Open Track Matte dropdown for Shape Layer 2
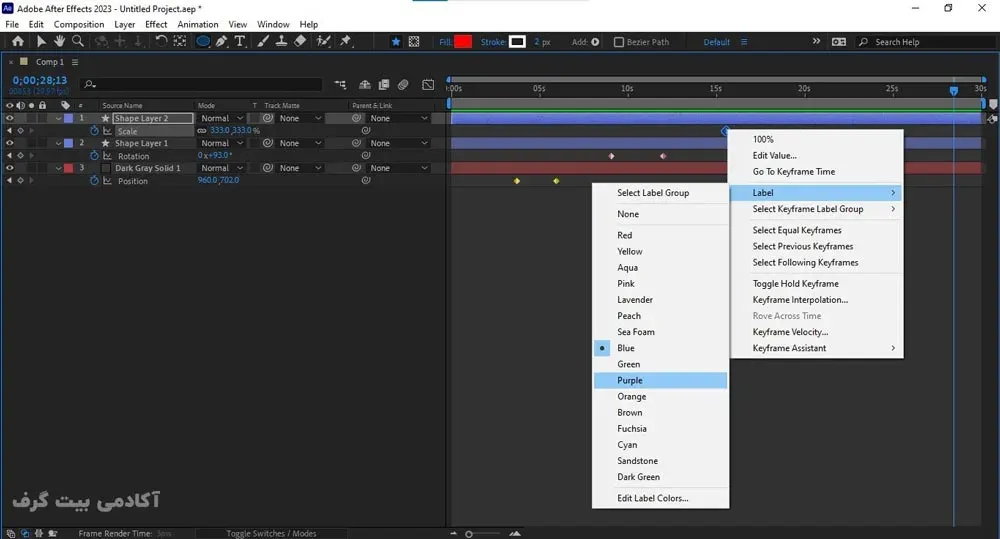 tap(300, 118)
